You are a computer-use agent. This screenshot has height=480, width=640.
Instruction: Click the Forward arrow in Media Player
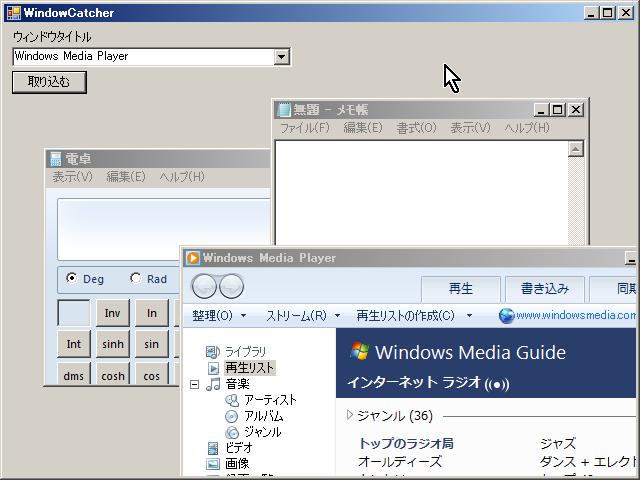pyautogui.click(x=231, y=287)
